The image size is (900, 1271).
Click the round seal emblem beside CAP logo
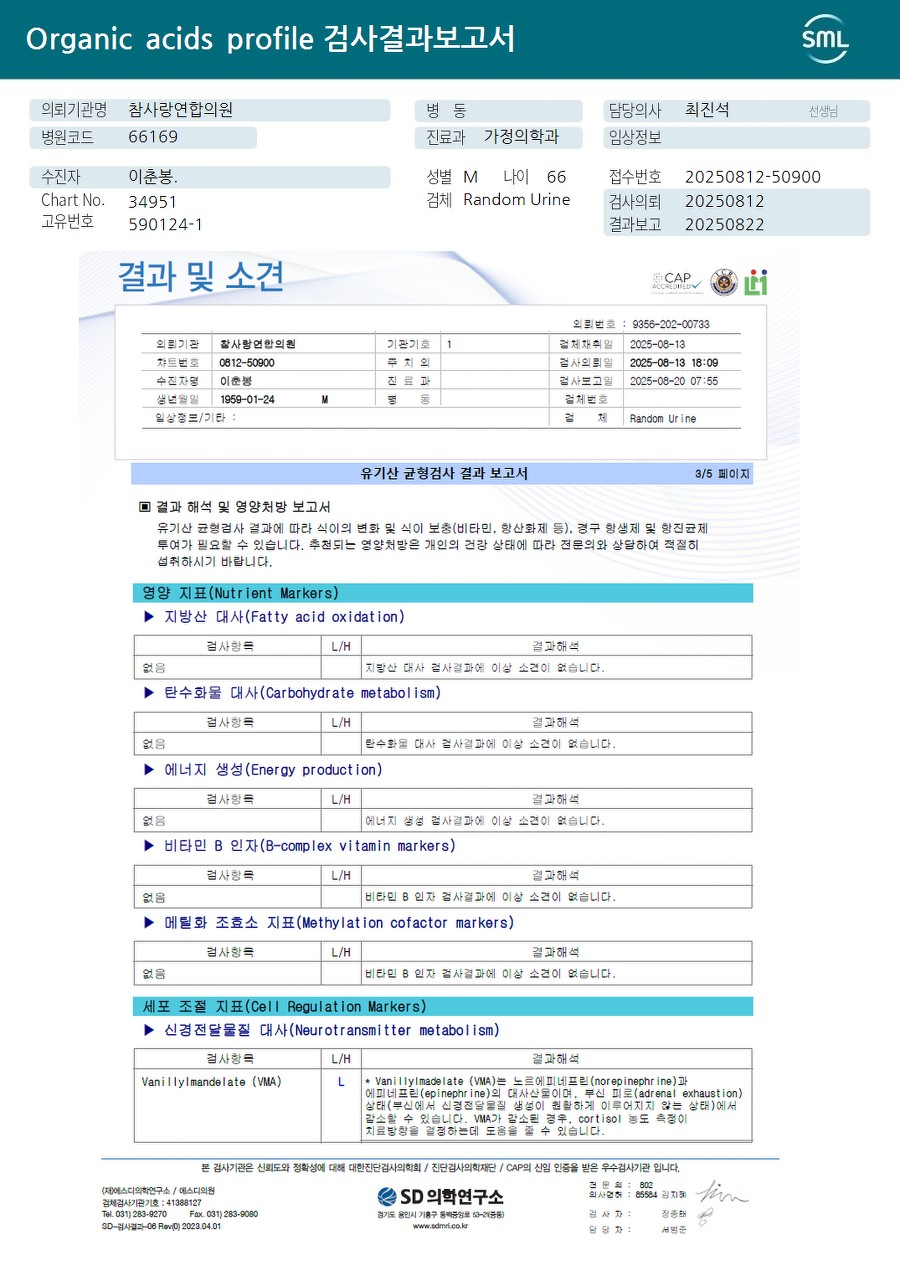click(x=723, y=282)
